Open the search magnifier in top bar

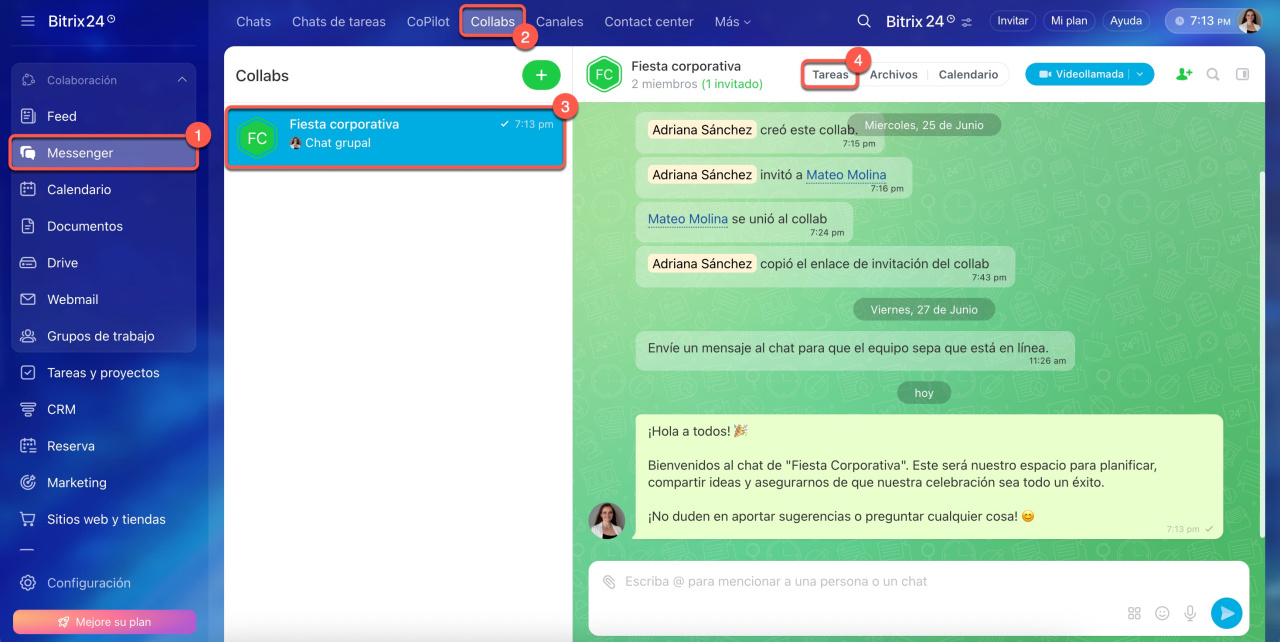tap(864, 21)
